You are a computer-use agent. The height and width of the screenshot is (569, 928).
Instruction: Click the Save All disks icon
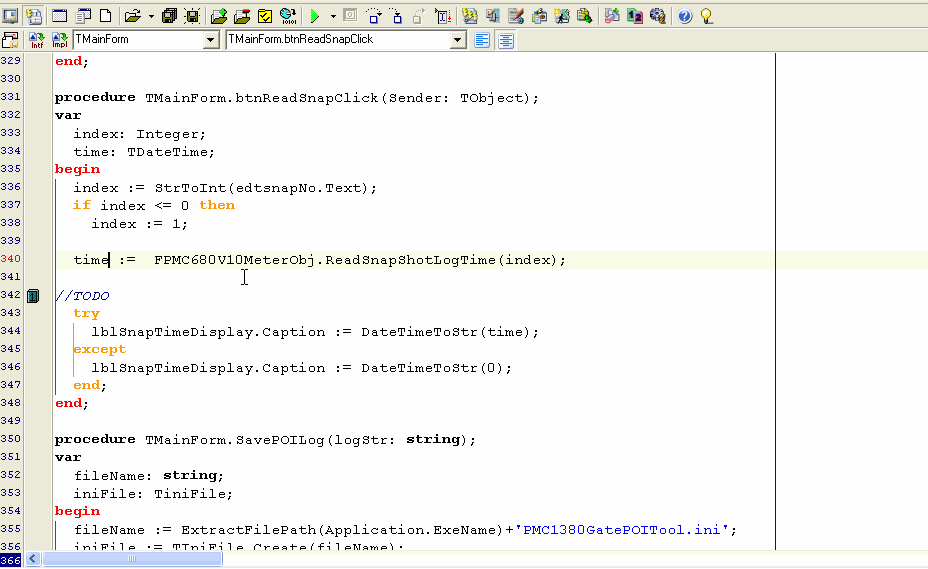[169, 16]
